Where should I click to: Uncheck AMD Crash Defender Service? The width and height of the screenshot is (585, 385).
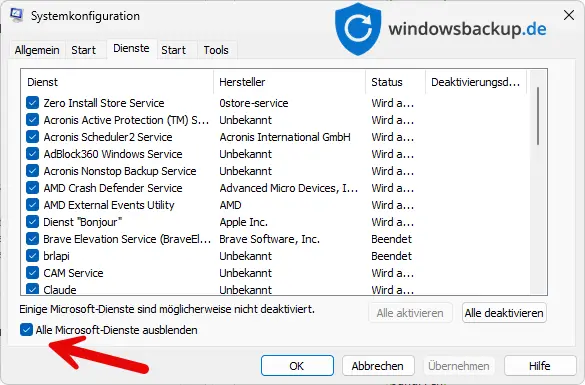click(x=32, y=188)
